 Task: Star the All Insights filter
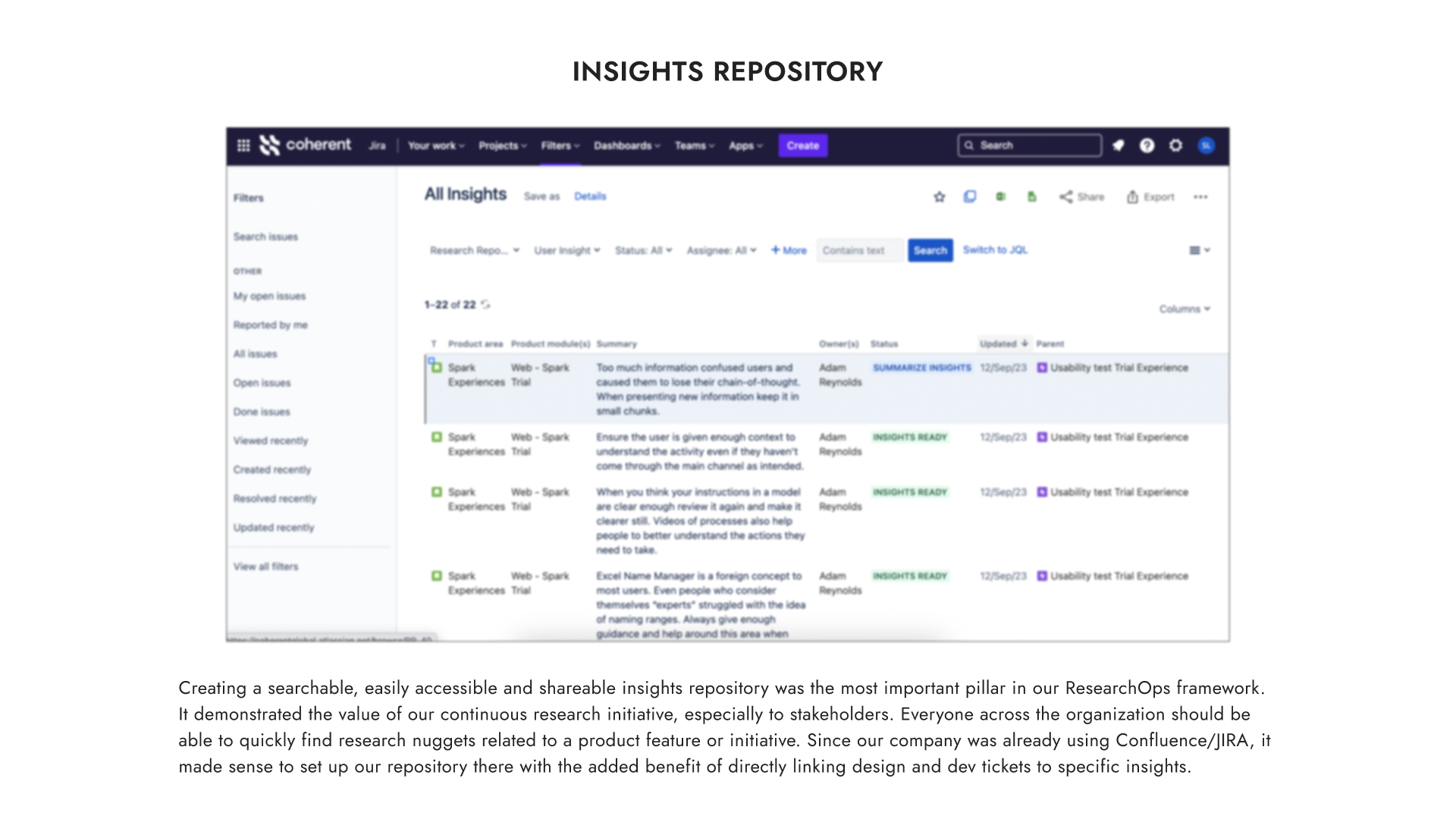pyautogui.click(x=940, y=197)
